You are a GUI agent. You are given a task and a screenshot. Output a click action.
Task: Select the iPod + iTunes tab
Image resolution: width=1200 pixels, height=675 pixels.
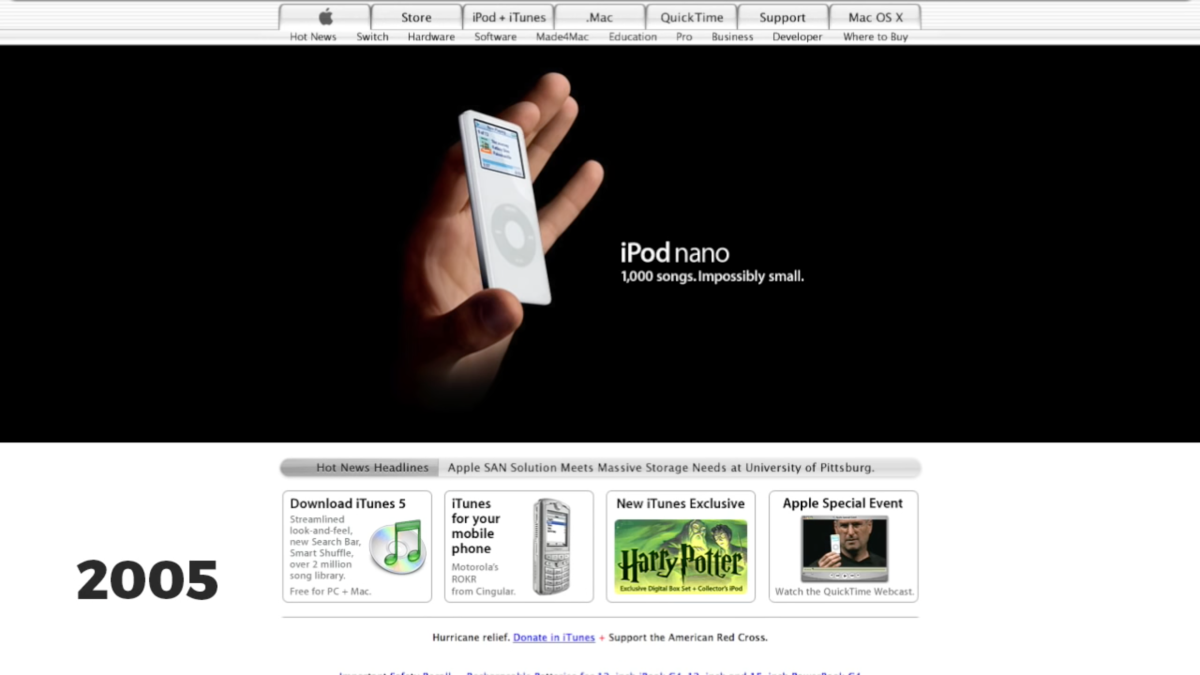pyautogui.click(x=508, y=17)
